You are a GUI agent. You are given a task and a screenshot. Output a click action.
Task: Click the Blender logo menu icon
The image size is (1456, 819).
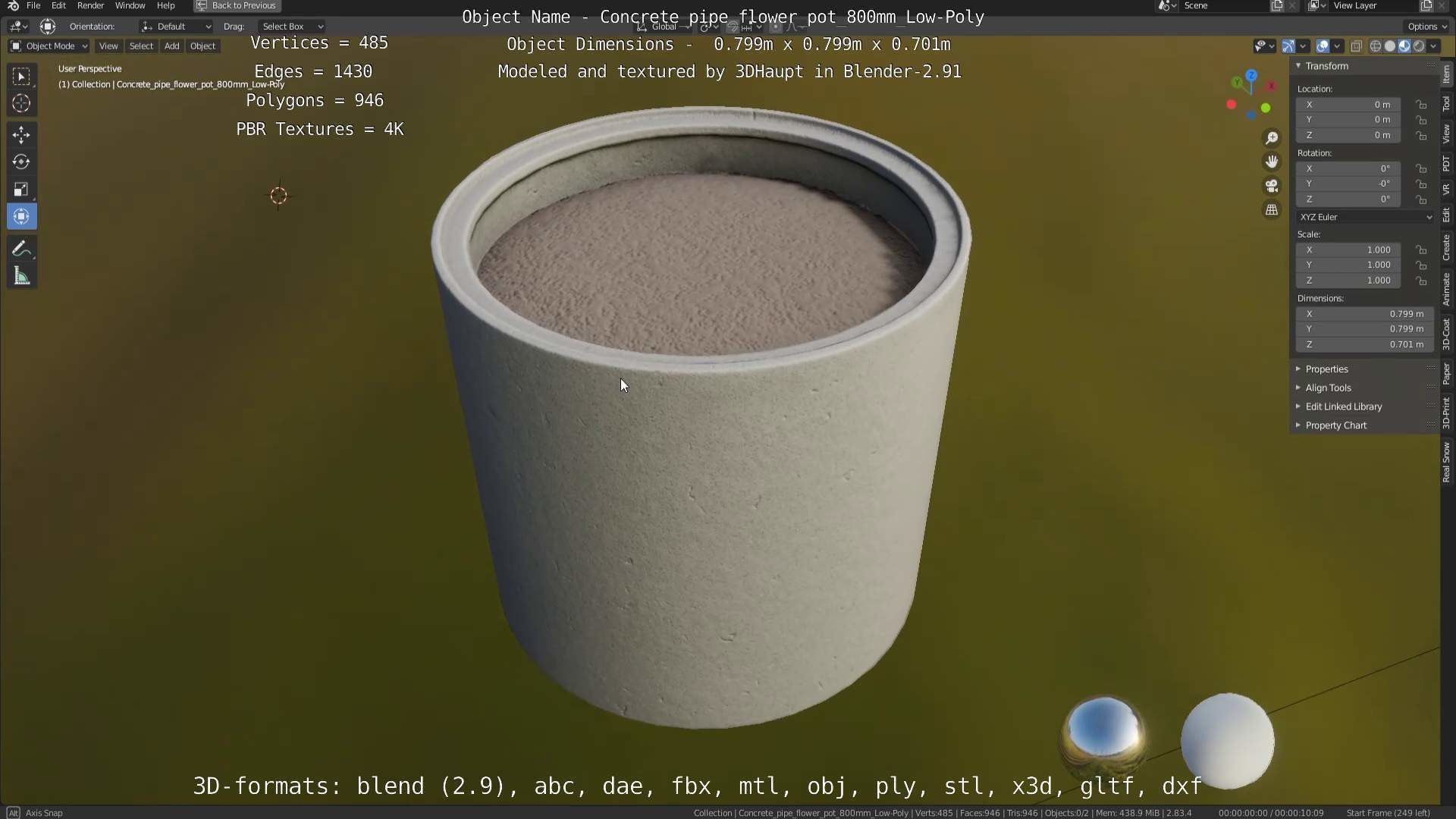13,5
